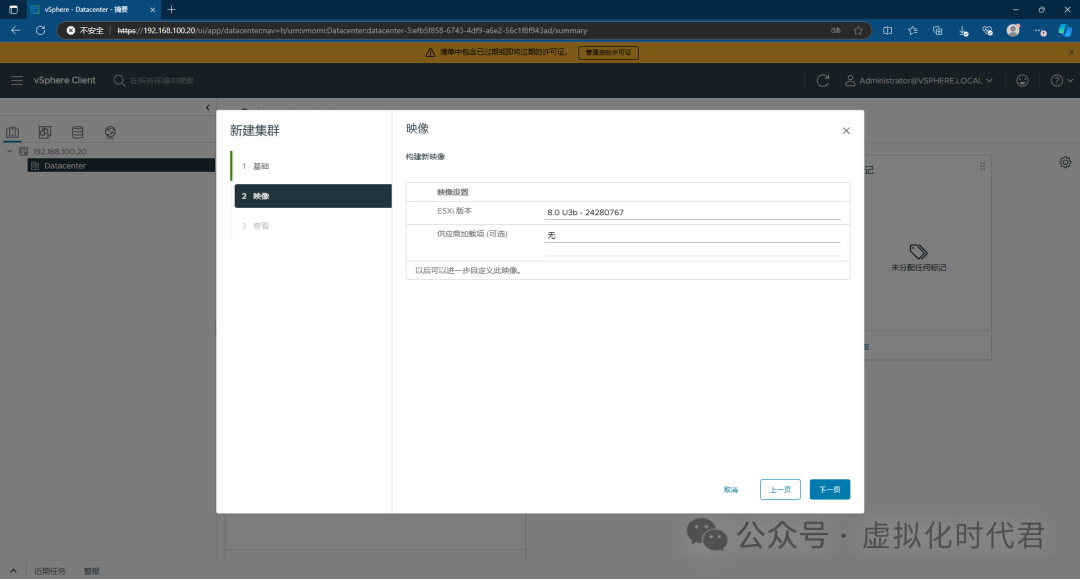Click the vSphere Client search field
1080x579 pixels.
tap(162, 81)
